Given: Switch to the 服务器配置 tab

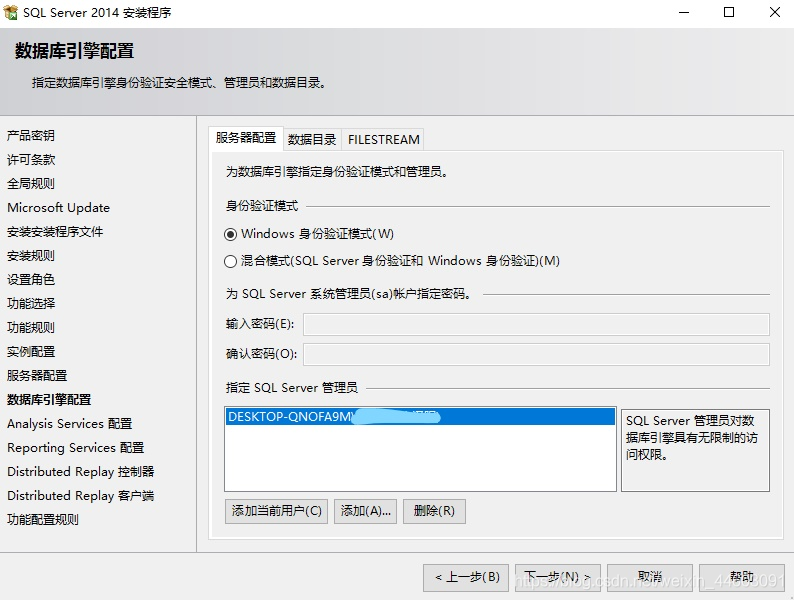Looking at the screenshot, I should pyautogui.click(x=246, y=138).
